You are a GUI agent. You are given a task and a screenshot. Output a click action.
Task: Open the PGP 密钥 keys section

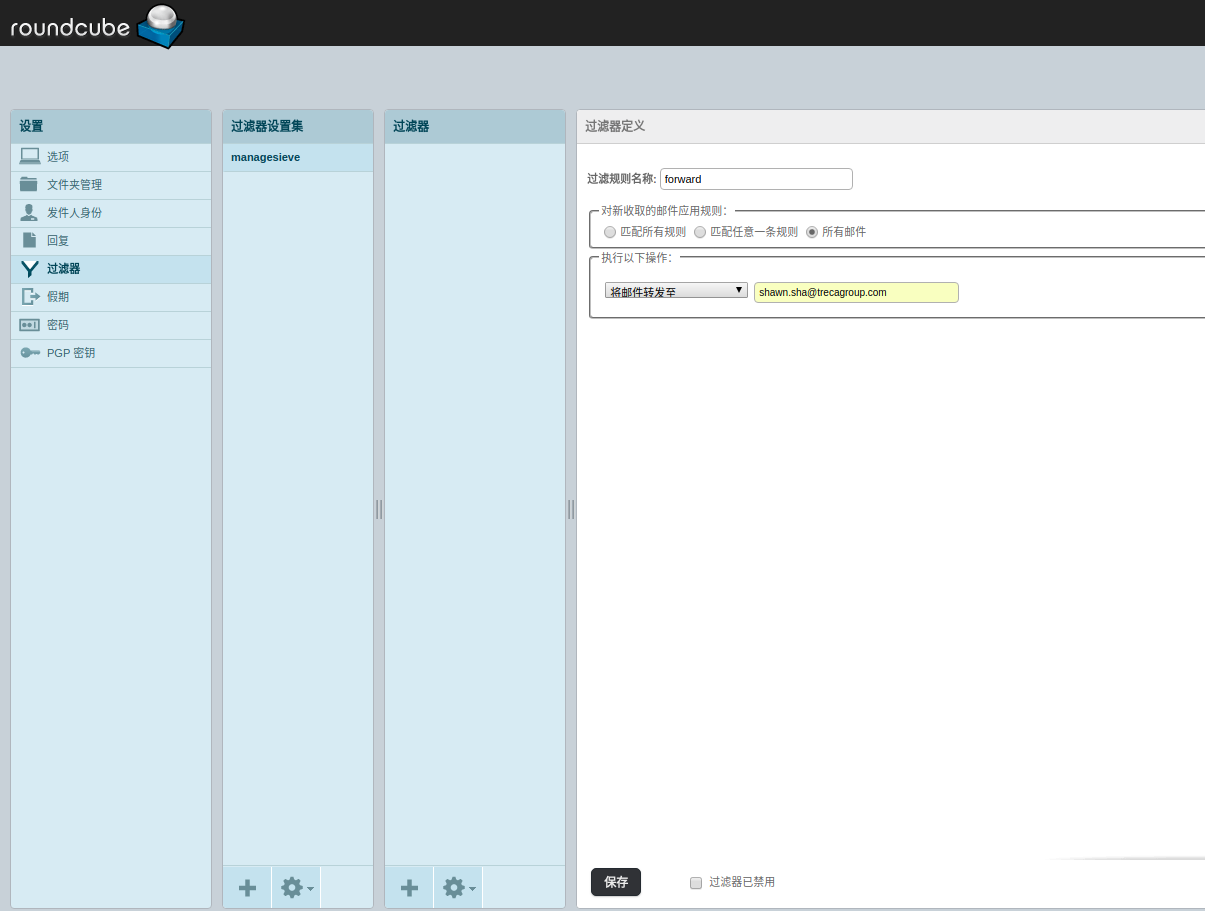tap(71, 352)
